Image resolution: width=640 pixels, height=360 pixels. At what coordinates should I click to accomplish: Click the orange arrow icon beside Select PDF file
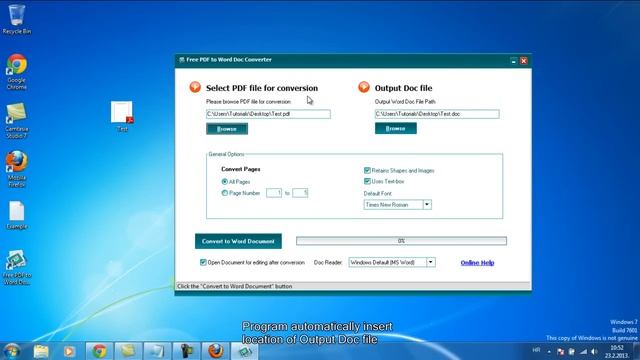click(x=195, y=87)
